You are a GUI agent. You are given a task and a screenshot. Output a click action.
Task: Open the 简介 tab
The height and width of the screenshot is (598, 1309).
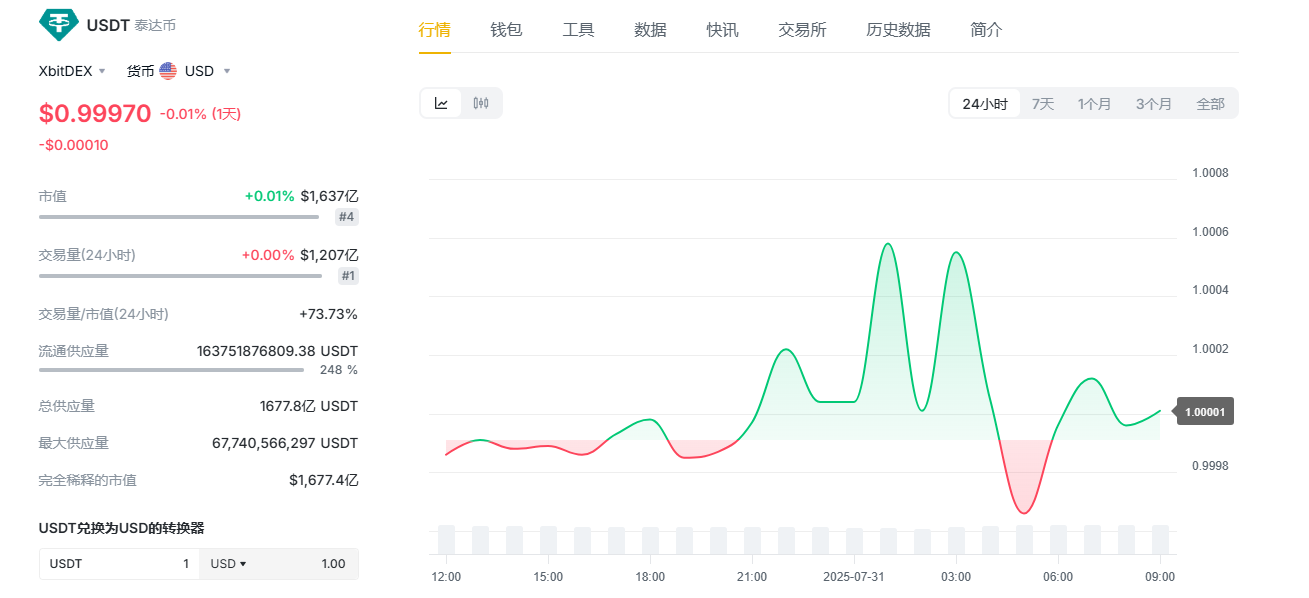point(986,30)
